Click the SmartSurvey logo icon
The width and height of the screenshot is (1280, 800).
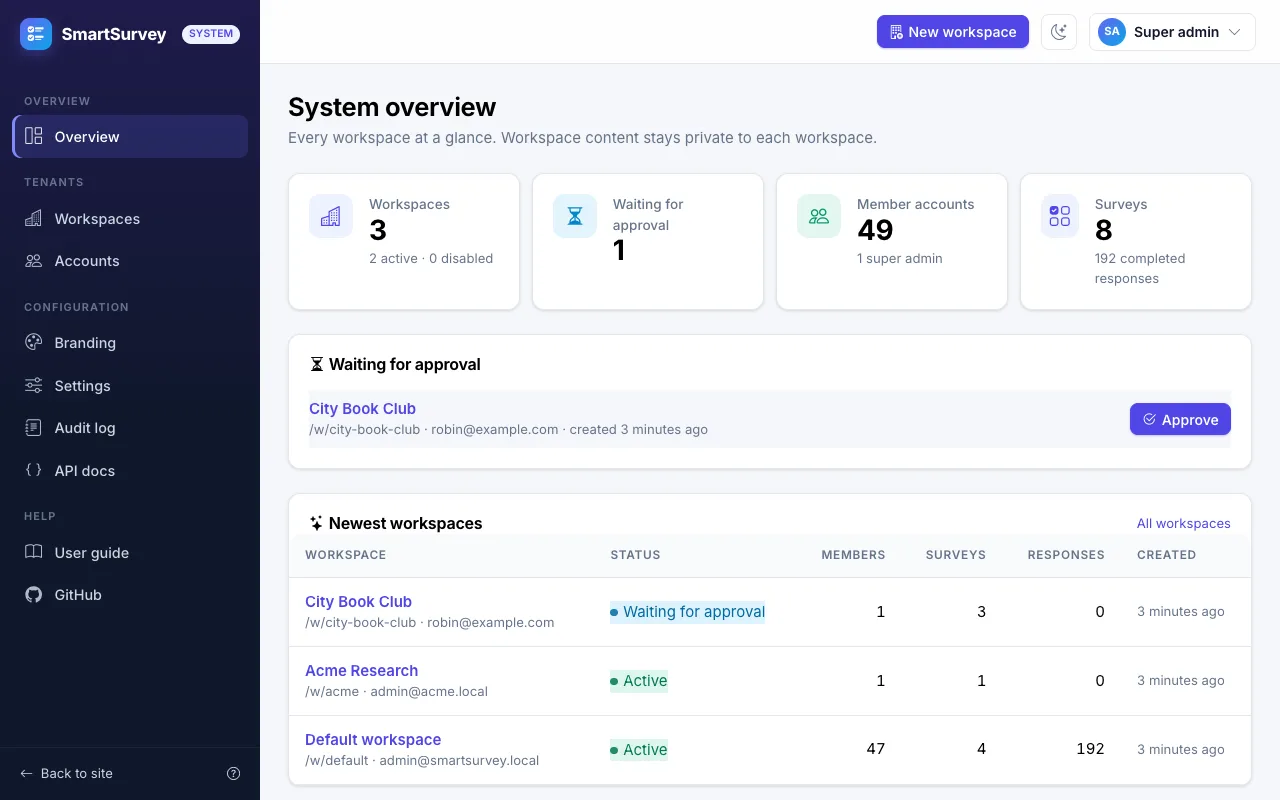(36, 34)
